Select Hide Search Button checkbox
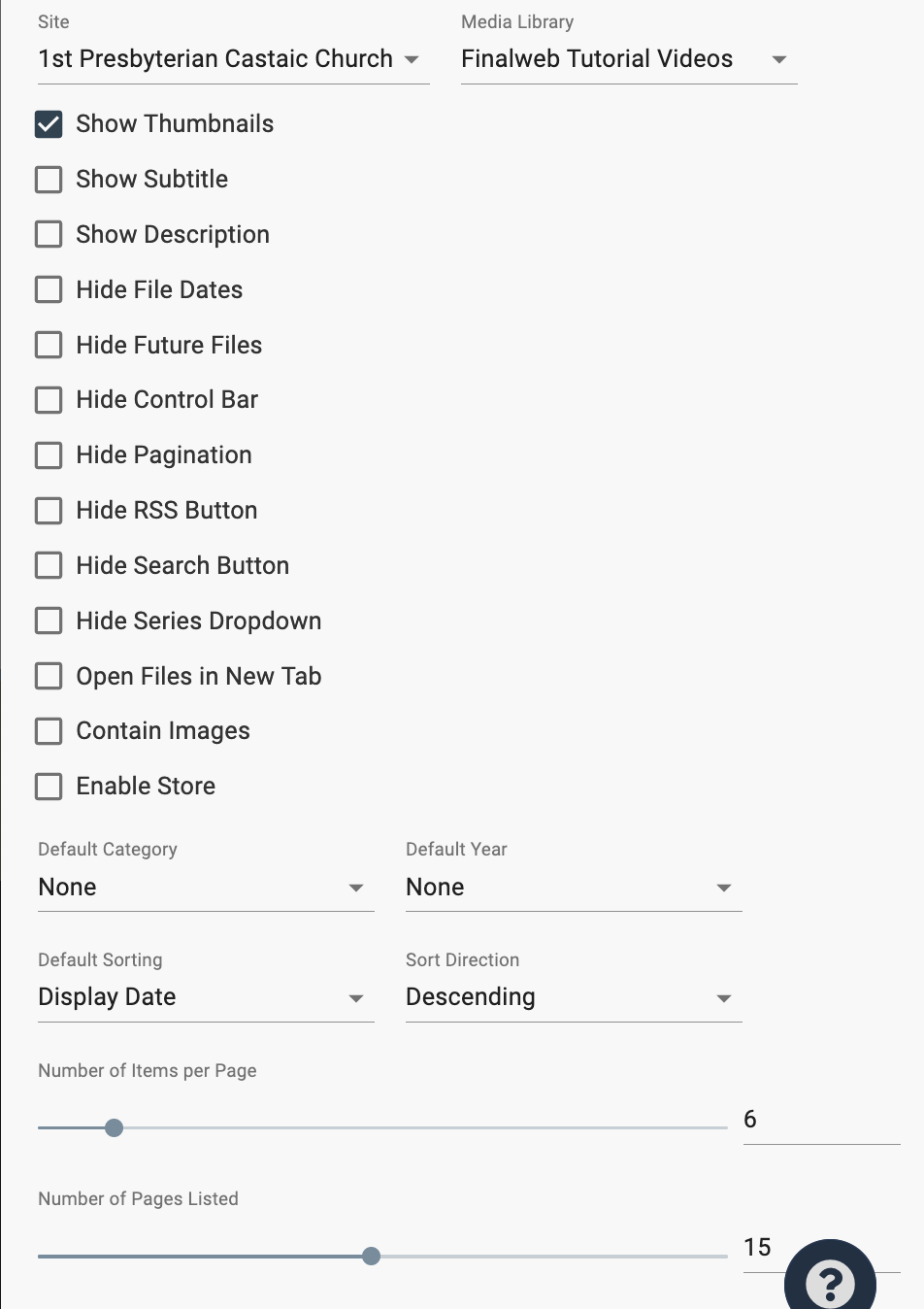Image resolution: width=924 pixels, height=1309 pixels. 49,565
